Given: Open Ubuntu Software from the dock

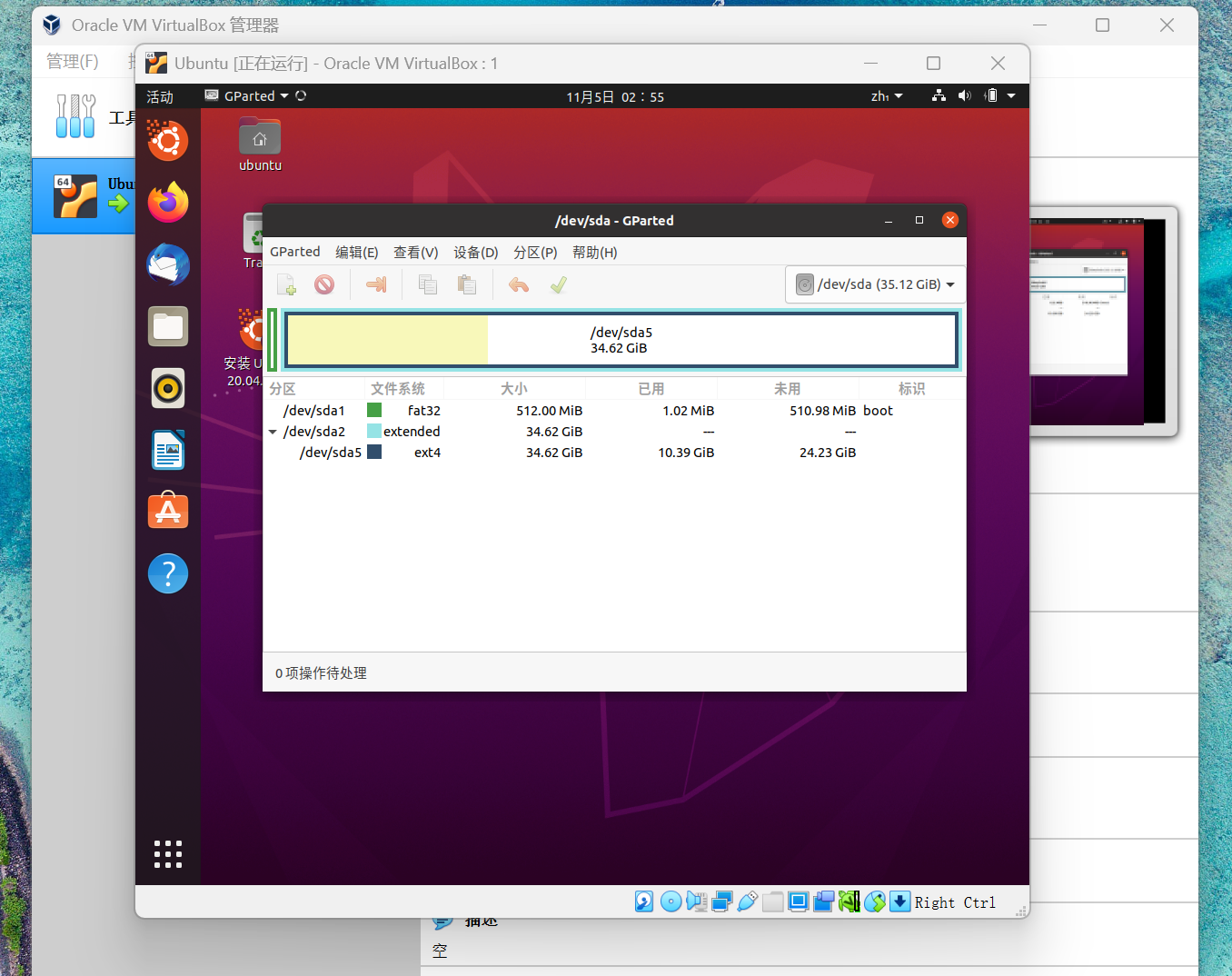Looking at the screenshot, I should click(168, 512).
